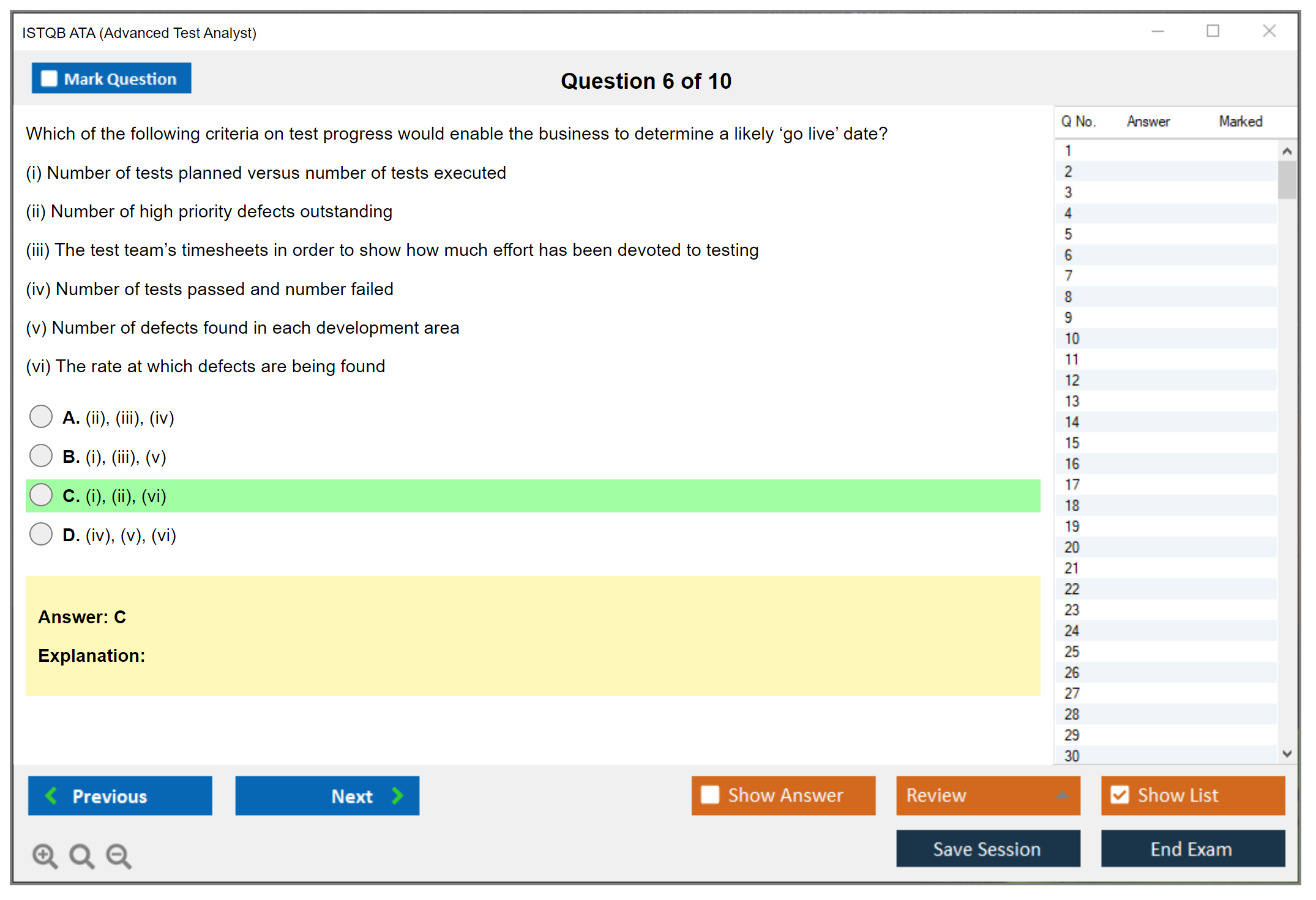Image resolution: width=1316 pixels, height=900 pixels.
Task: Minimize the exam window
Action: (x=1157, y=31)
